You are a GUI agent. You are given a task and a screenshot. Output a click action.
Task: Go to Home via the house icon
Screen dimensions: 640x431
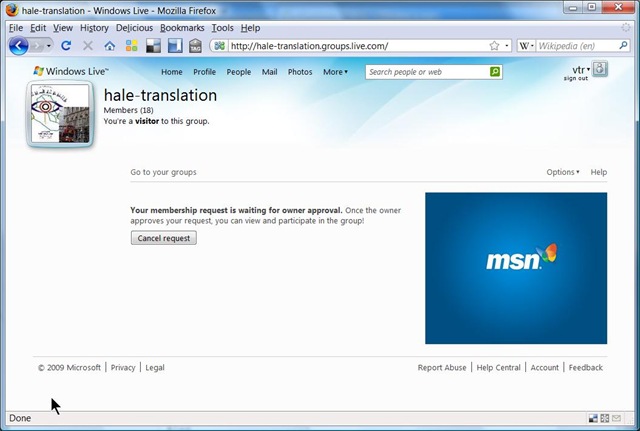[110, 46]
